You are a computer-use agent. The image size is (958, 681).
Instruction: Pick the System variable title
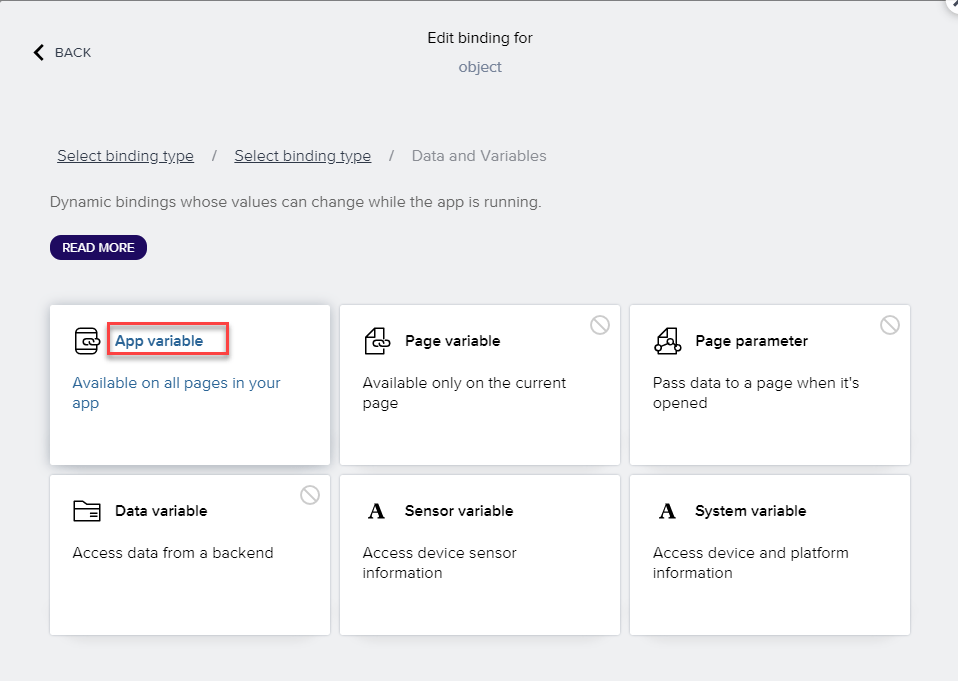(x=750, y=511)
